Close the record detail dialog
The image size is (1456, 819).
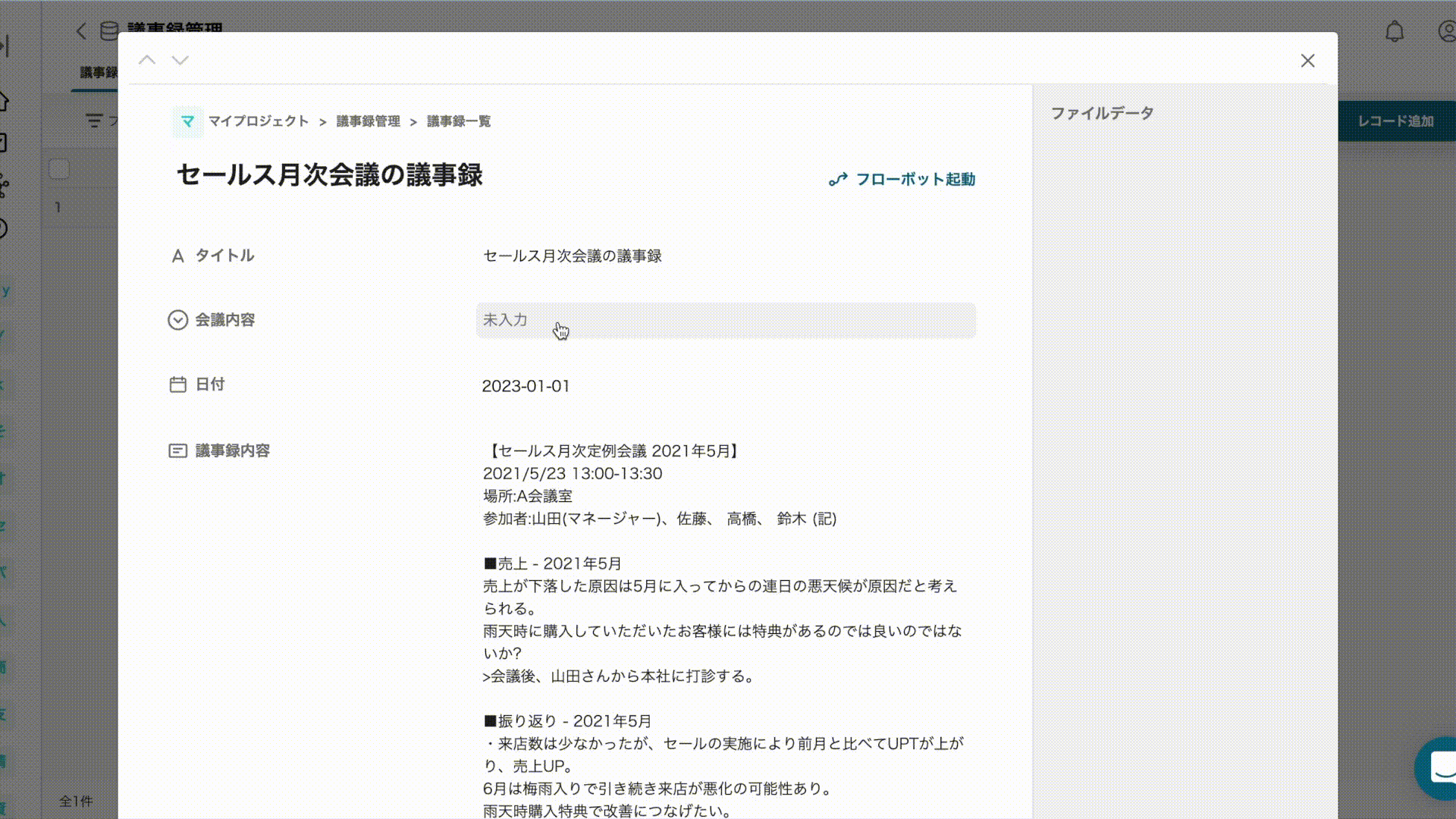tap(1307, 61)
